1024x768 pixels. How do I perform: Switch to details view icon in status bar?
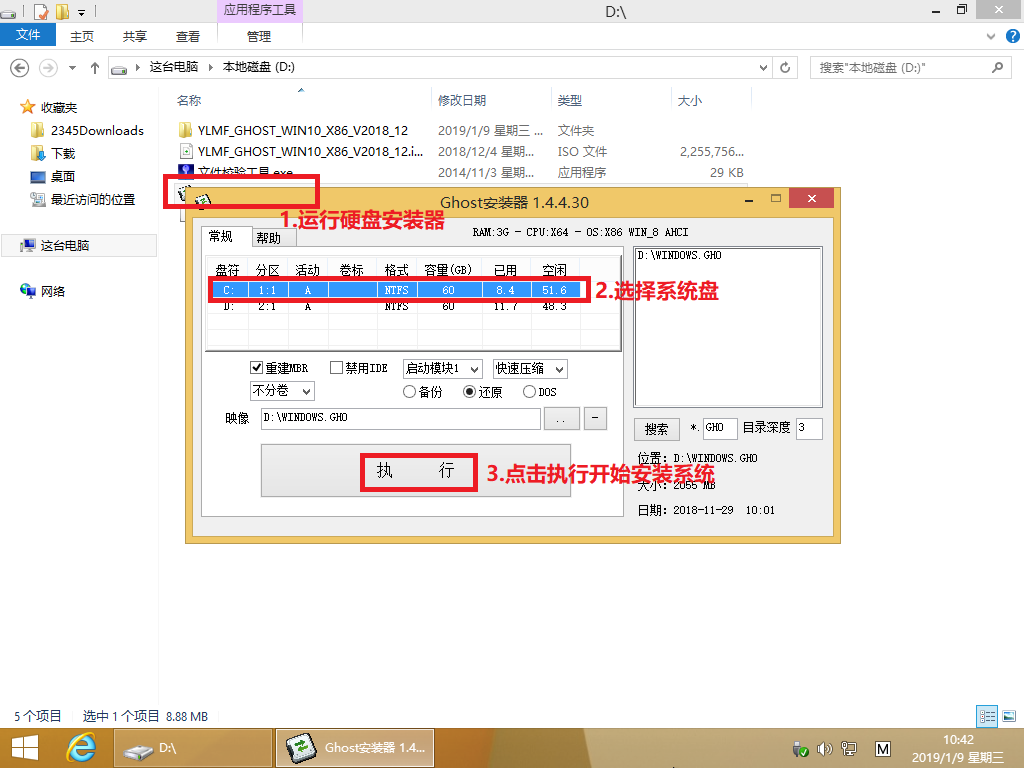click(987, 716)
